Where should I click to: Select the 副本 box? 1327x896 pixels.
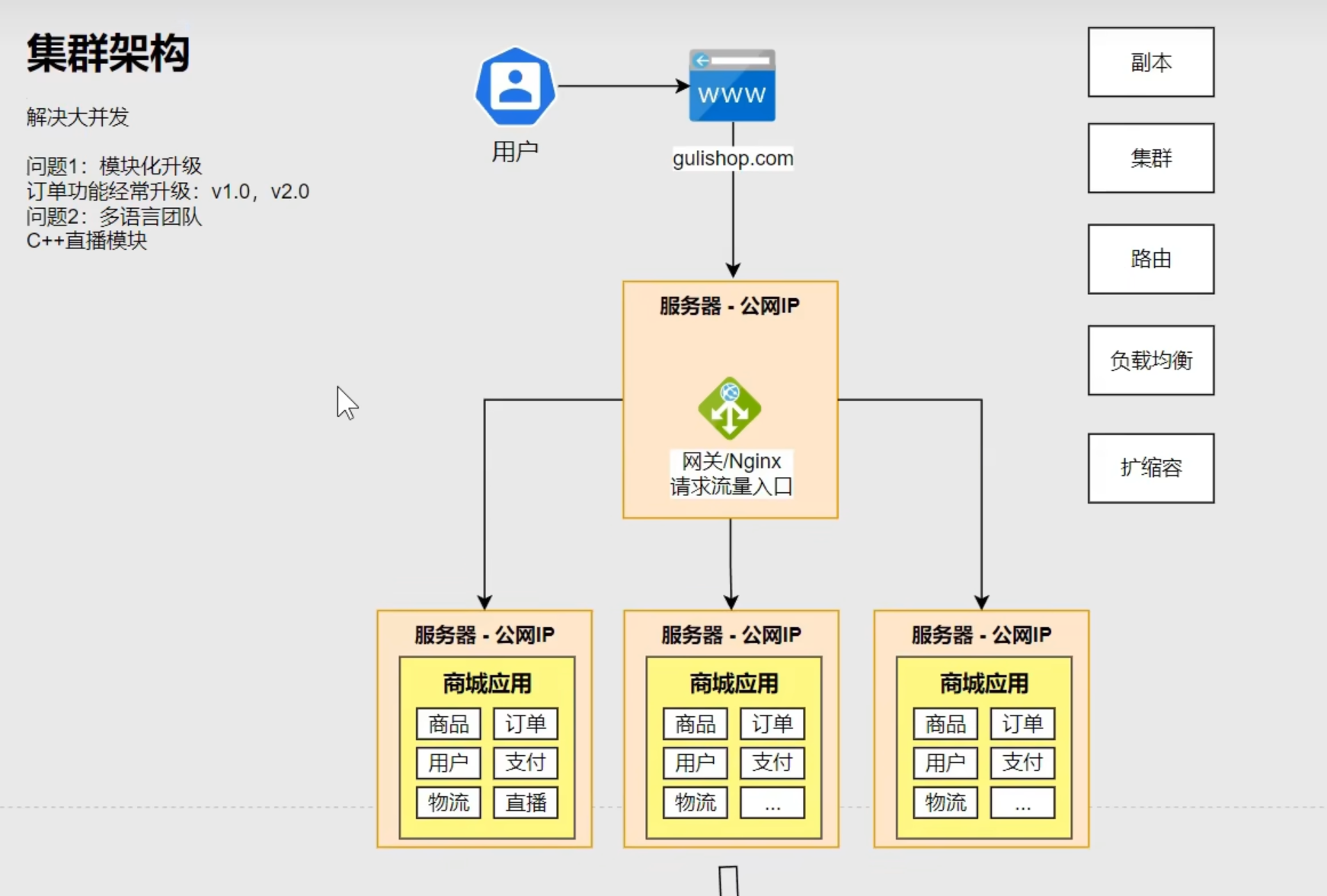point(1150,62)
